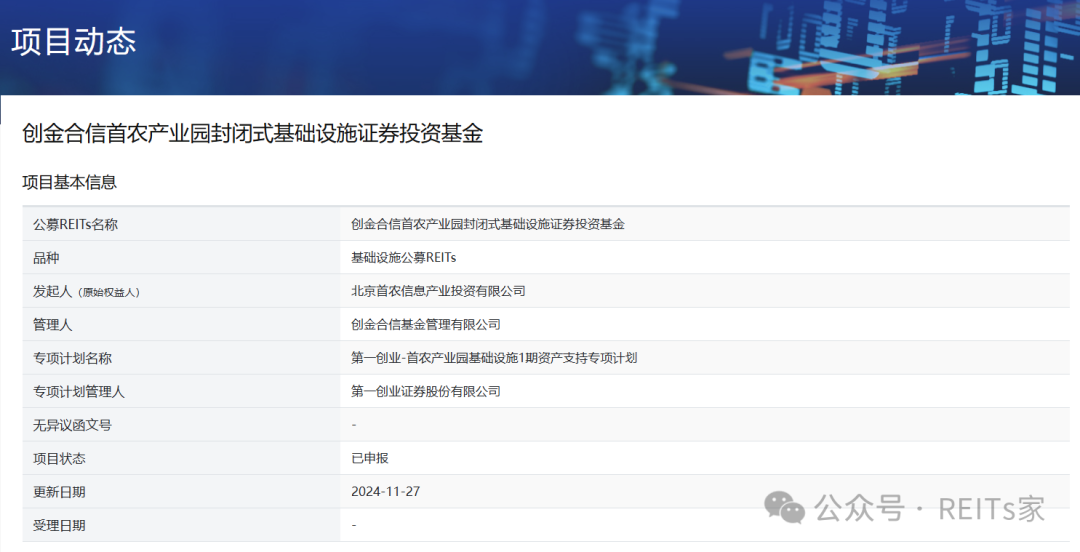Select the 品种 row label

46,258
